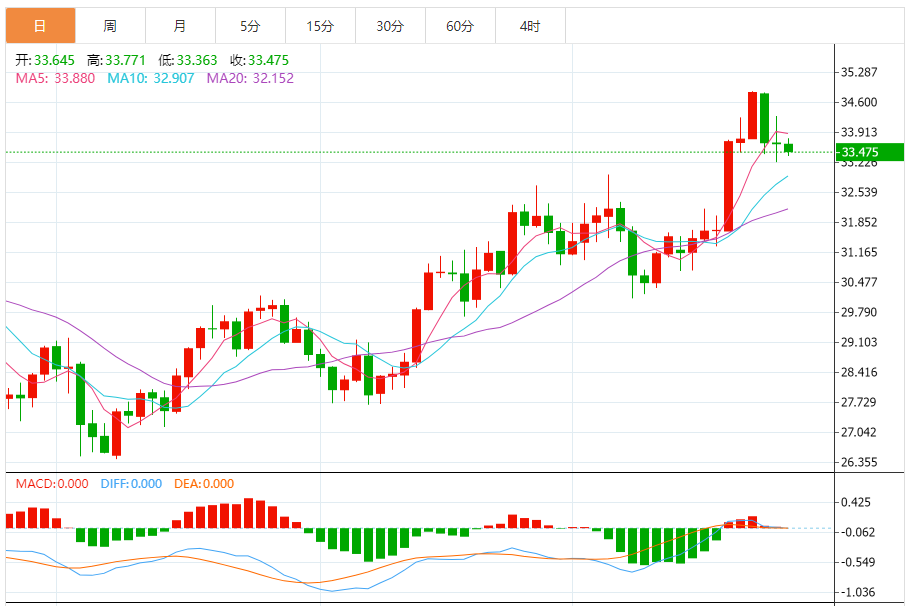The image size is (908, 606).
Task: Open the 15分 timeframe tab
Action: pos(320,26)
